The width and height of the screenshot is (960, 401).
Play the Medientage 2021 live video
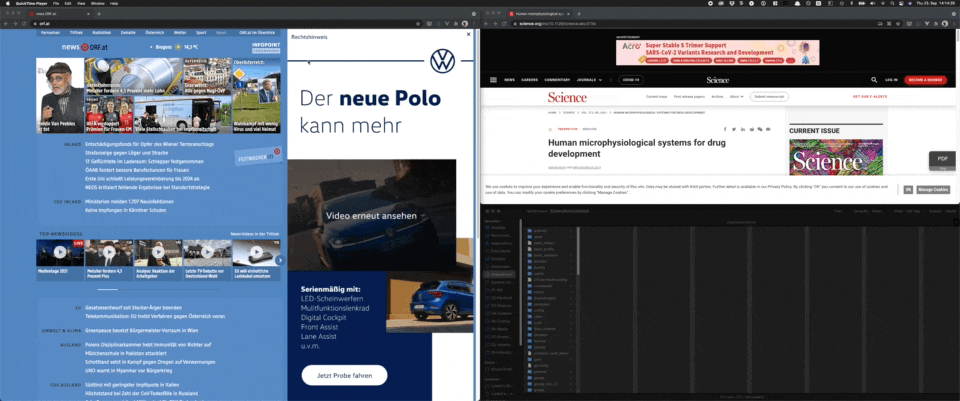click(x=60, y=252)
